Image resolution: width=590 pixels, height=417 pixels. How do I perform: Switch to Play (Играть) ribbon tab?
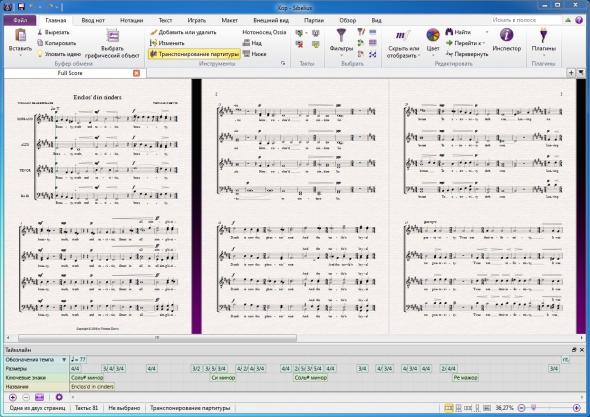[196, 20]
